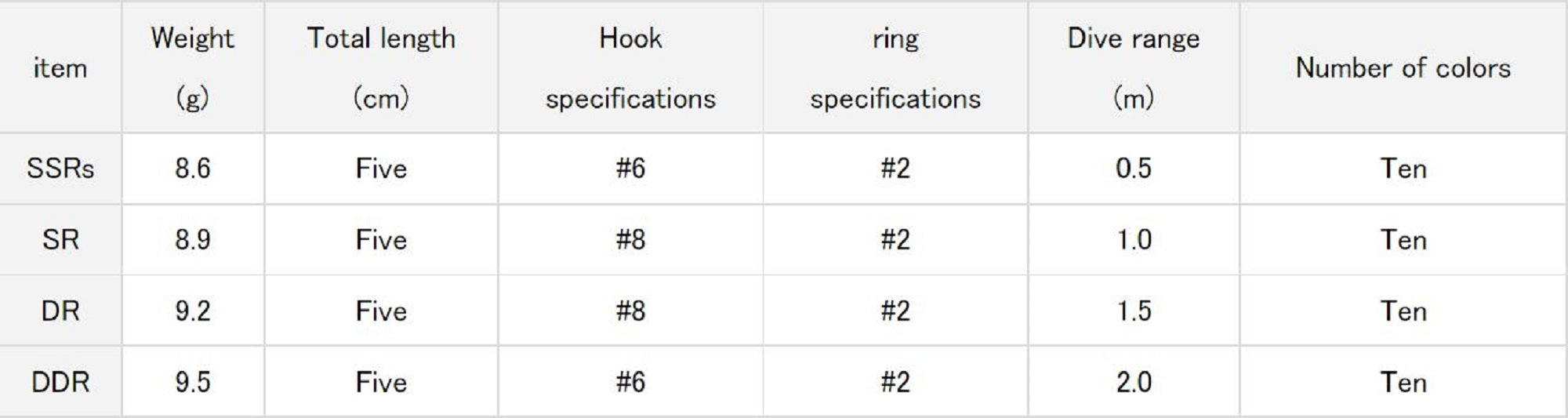Viewport: 1568px width, 418px height.
Task: Click the 1.0 dive range value
Action: pos(1134,240)
